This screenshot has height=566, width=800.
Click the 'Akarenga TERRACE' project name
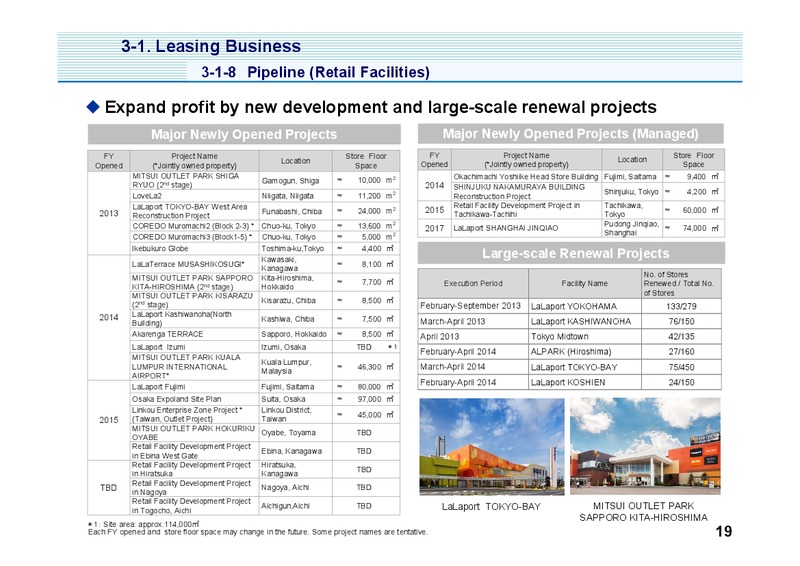(x=167, y=334)
